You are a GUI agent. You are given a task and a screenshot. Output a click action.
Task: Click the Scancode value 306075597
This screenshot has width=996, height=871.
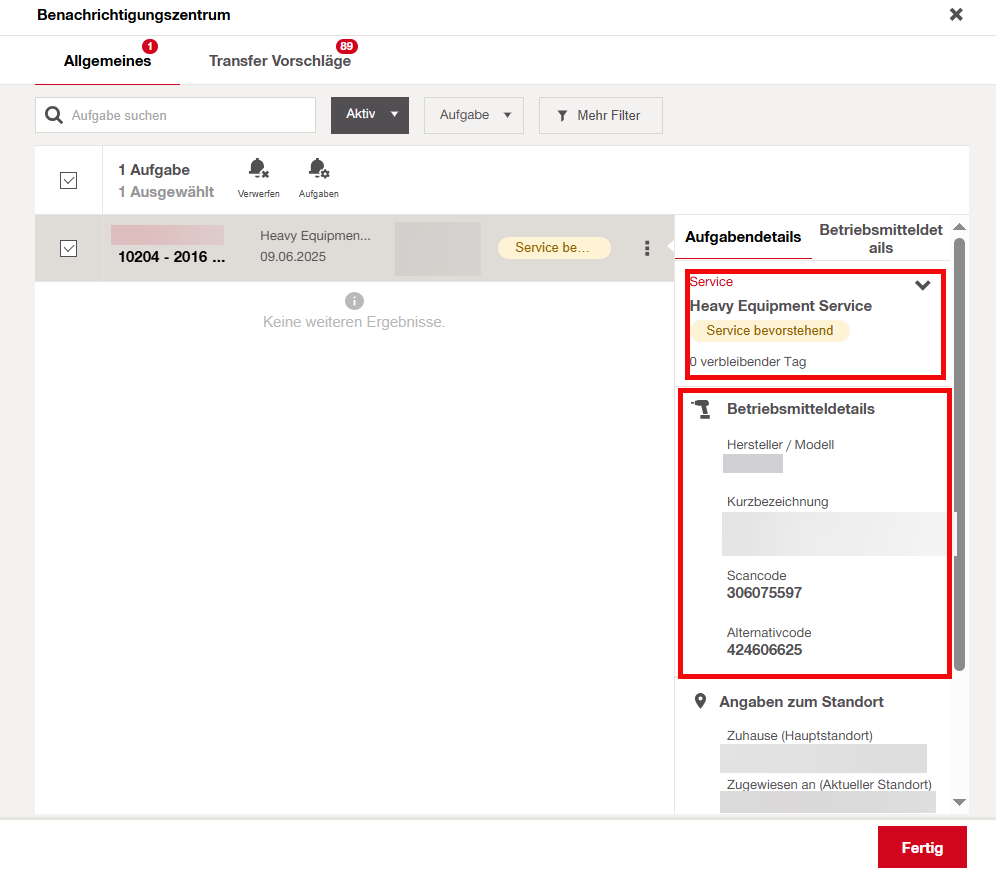(x=764, y=593)
